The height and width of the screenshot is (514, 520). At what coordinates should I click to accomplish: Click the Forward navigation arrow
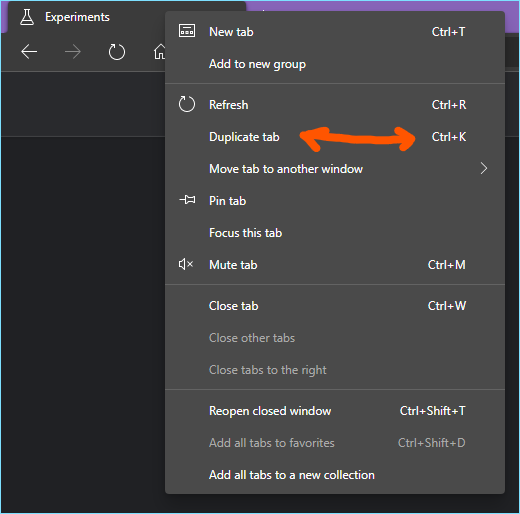(x=73, y=52)
